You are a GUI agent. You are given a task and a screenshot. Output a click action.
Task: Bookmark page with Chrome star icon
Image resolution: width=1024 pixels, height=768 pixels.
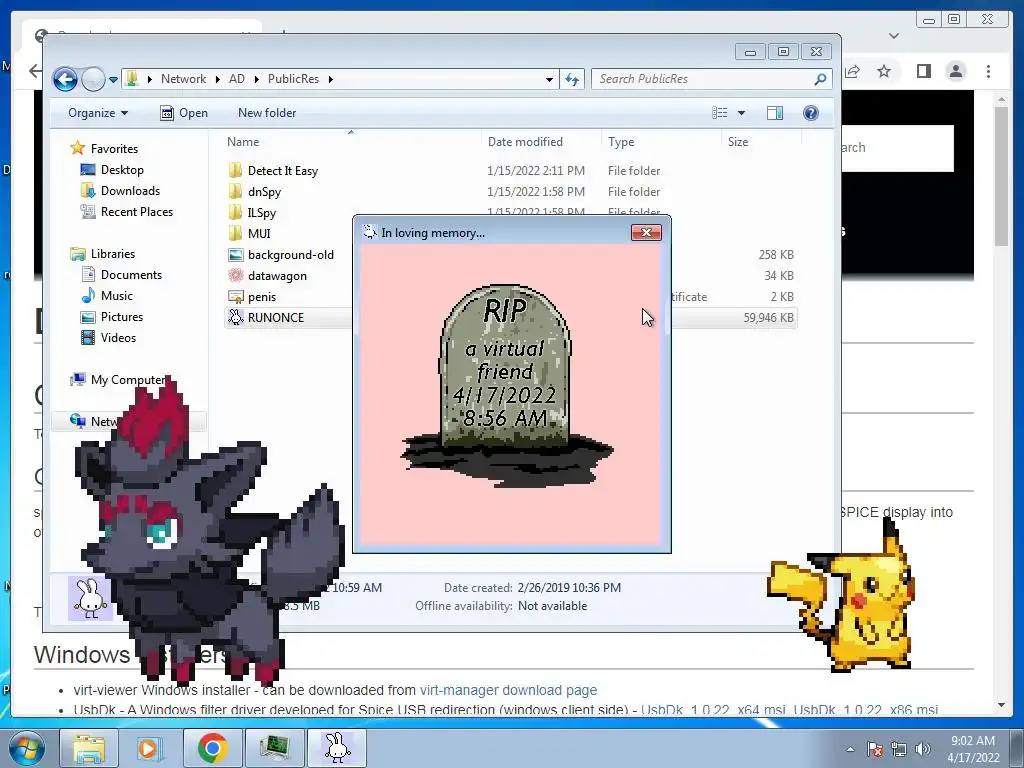[x=884, y=71]
